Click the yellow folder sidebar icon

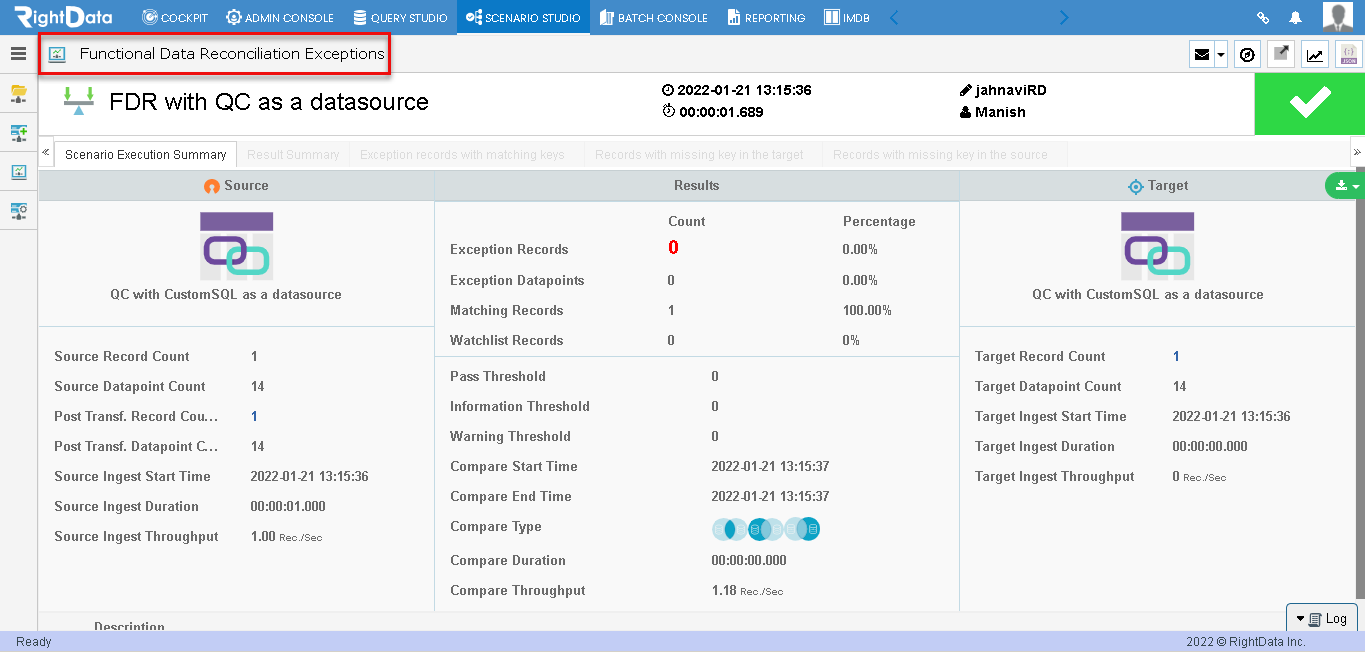pos(18,94)
